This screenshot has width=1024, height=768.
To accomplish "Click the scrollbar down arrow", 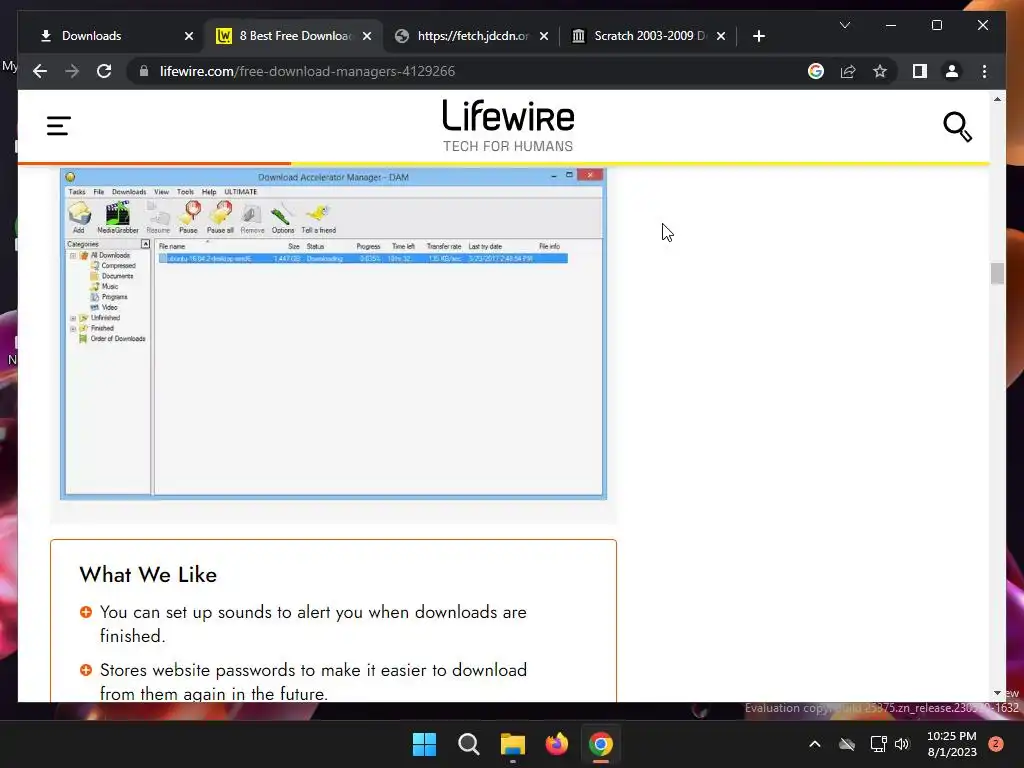I will pyautogui.click(x=997, y=694).
